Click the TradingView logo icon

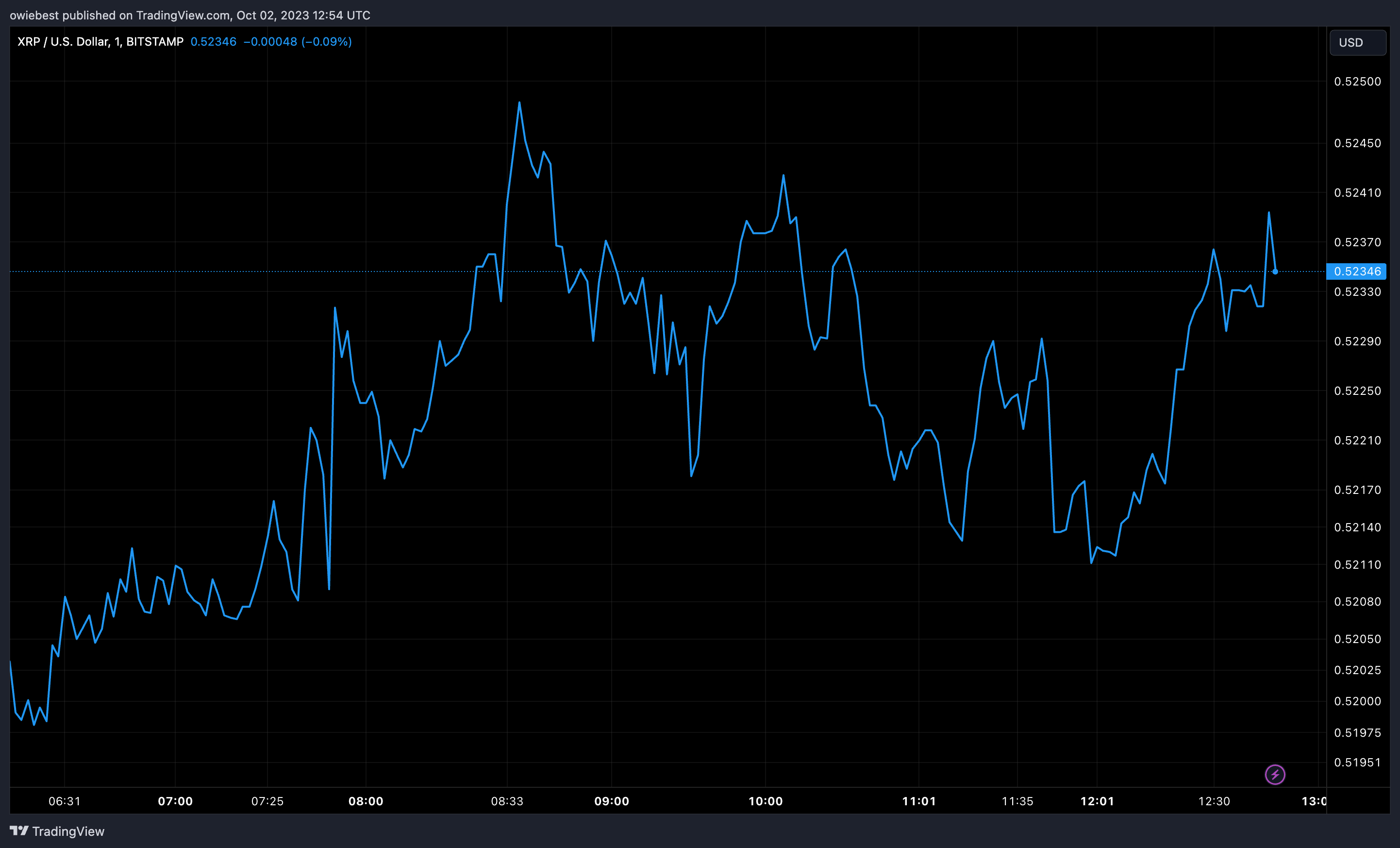click(x=19, y=831)
